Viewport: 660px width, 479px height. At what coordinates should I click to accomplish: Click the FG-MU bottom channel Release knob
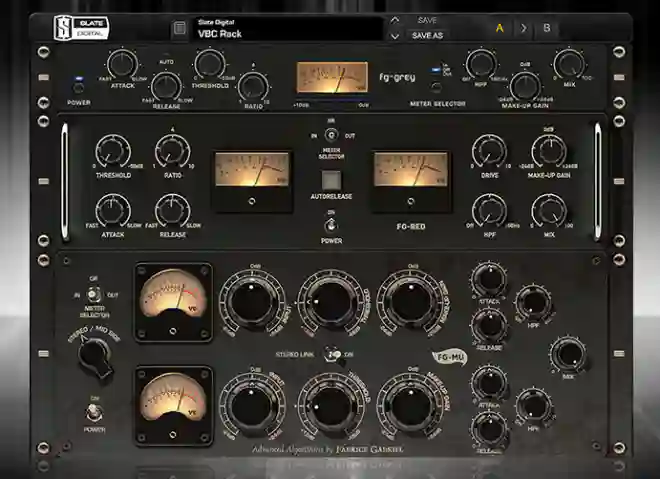(x=489, y=429)
